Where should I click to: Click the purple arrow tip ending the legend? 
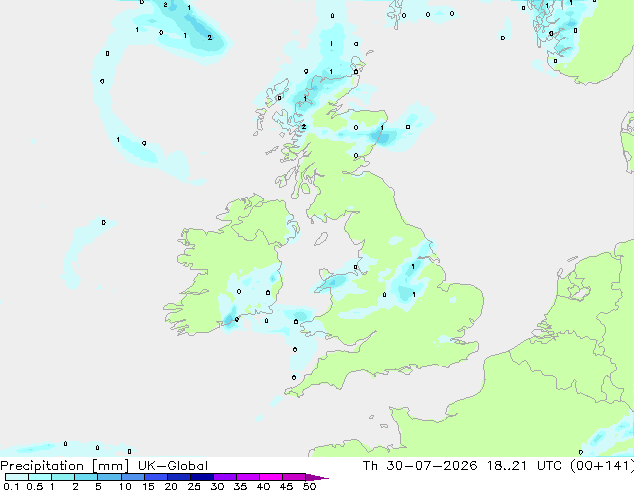tap(318, 477)
